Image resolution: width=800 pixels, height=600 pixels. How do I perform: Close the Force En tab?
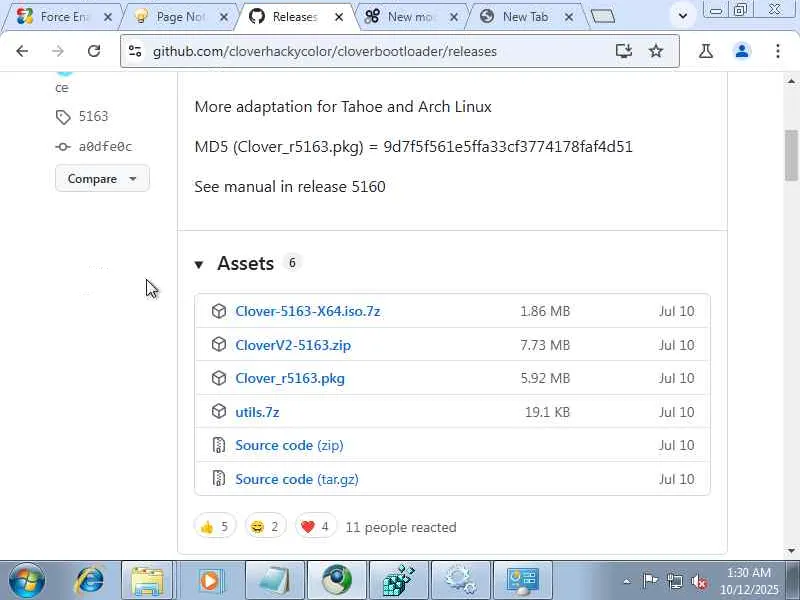108,17
